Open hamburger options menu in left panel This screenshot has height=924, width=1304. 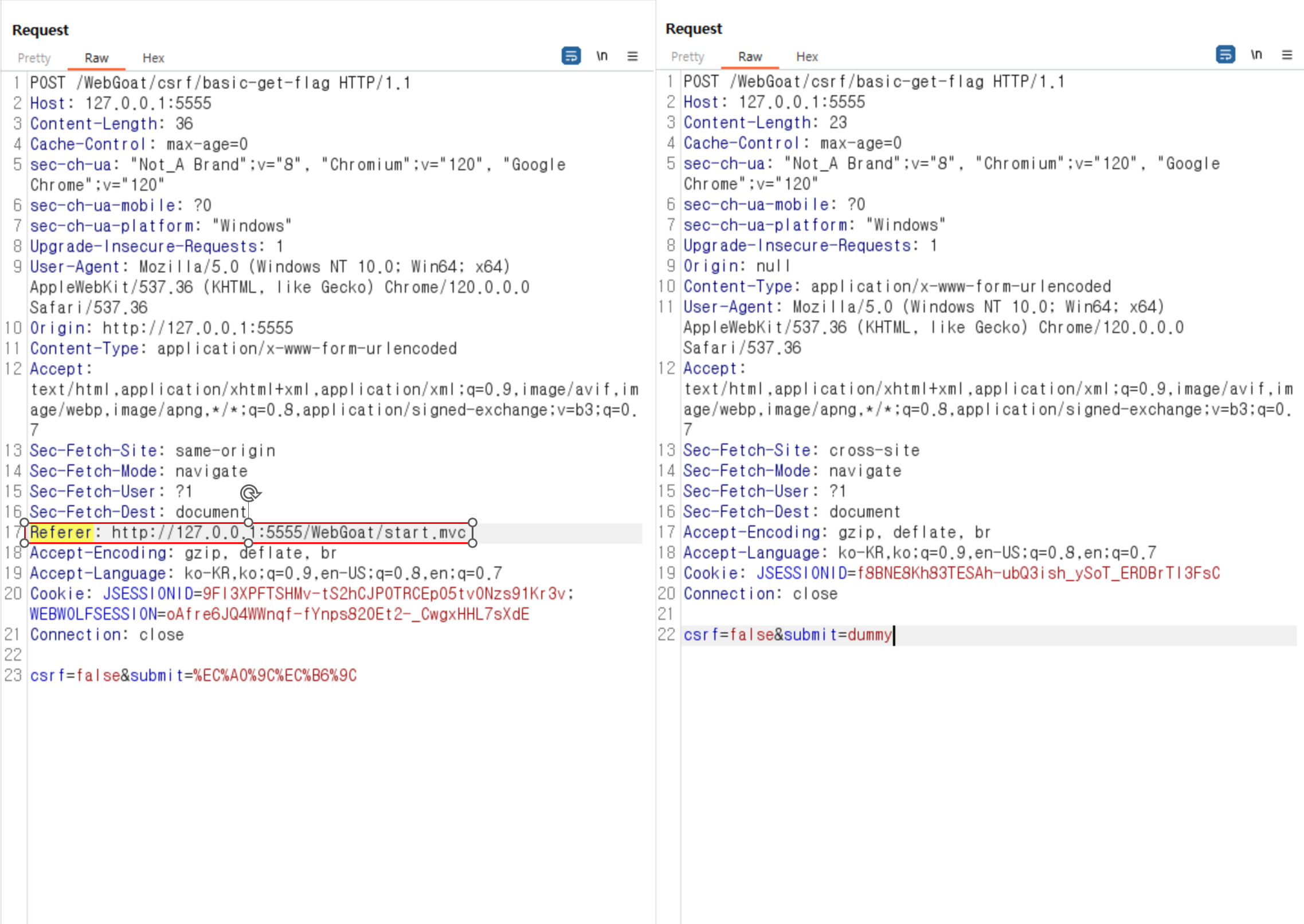(x=632, y=56)
